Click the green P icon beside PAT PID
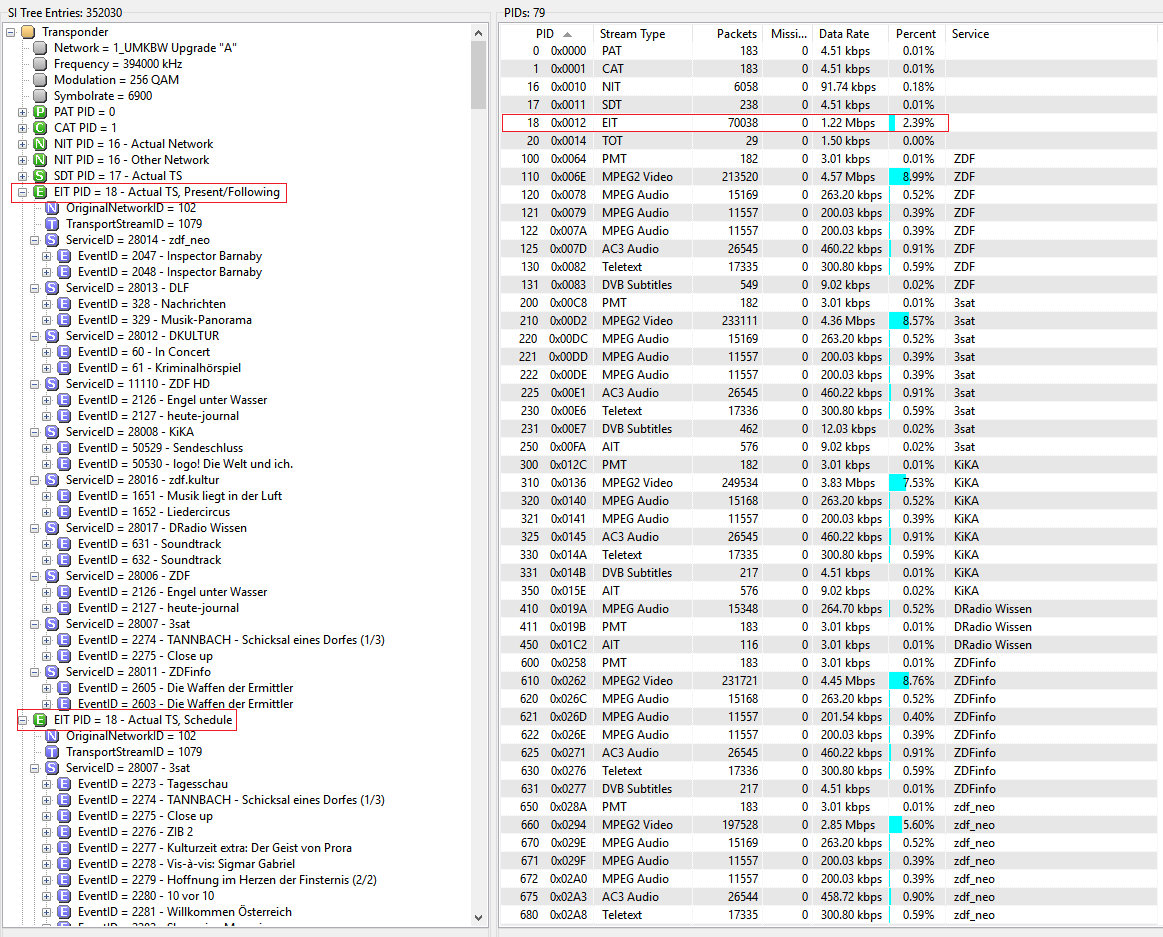The width and height of the screenshot is (1163, 937). point(40,112)
